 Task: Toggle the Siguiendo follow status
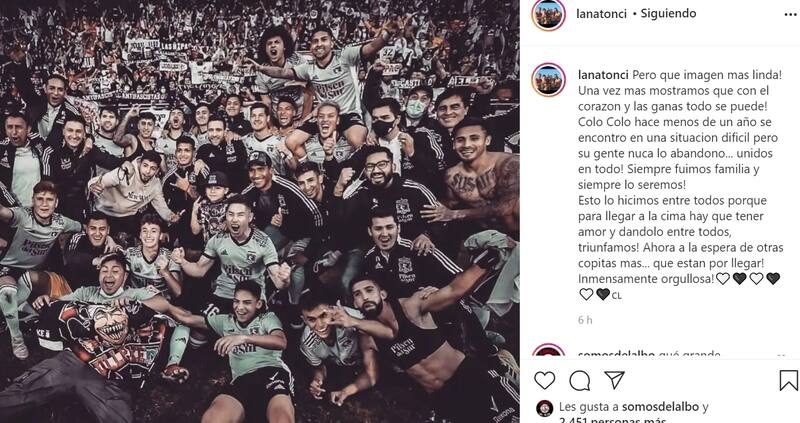pos(668,14)
